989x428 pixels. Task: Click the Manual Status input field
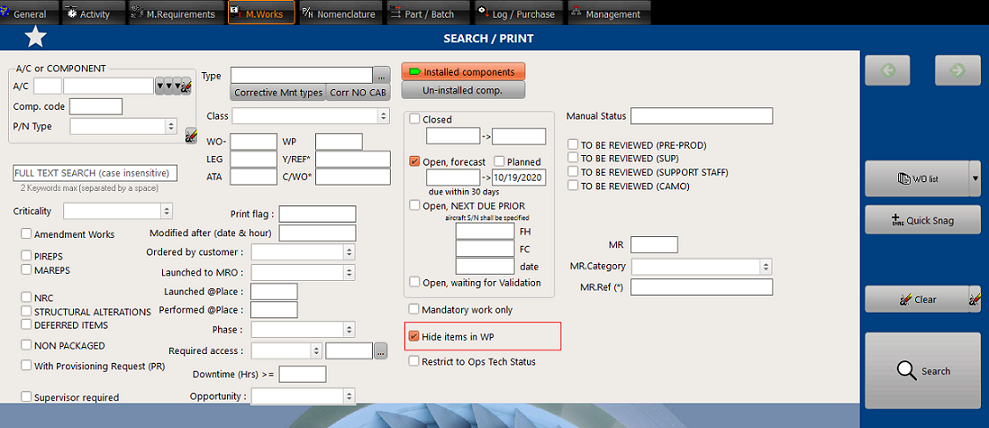click(701, 116)
